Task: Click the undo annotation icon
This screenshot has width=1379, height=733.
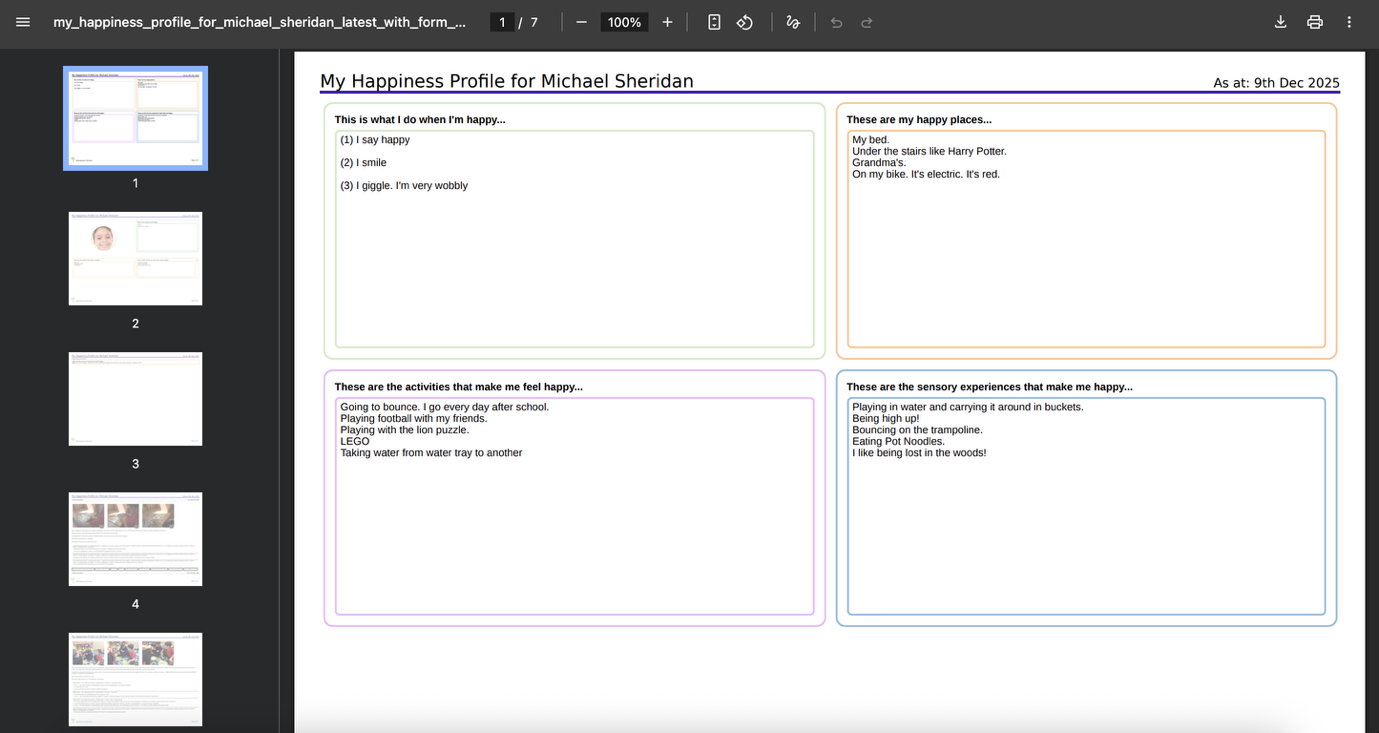Action: [836, 21]
